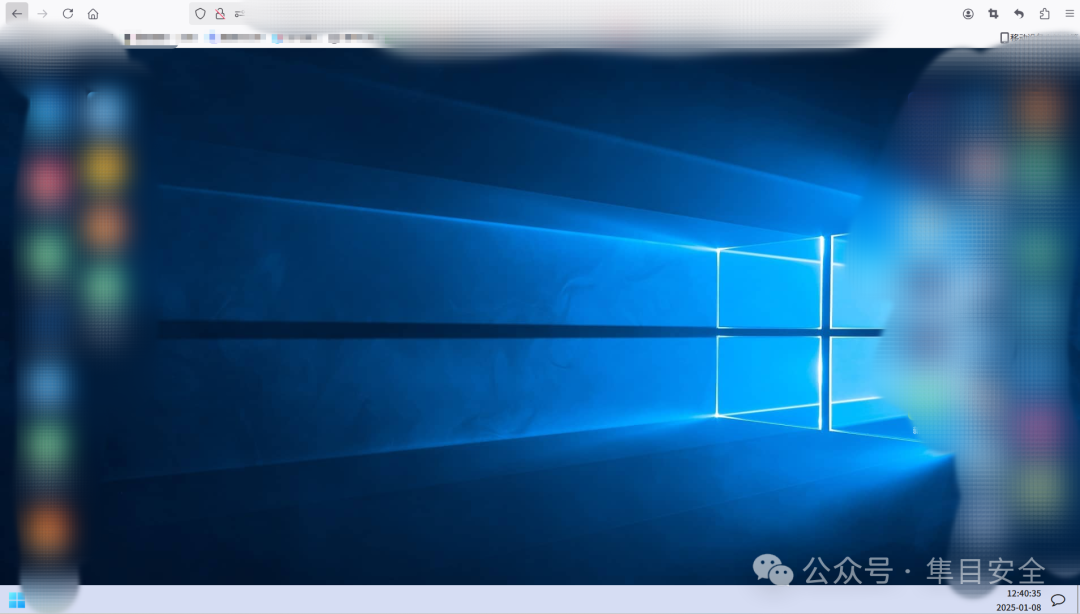Screen dimensions: 1080x614
Task: Click the taskbar clock showing 12:40:35
Action: pos(1024,593)
